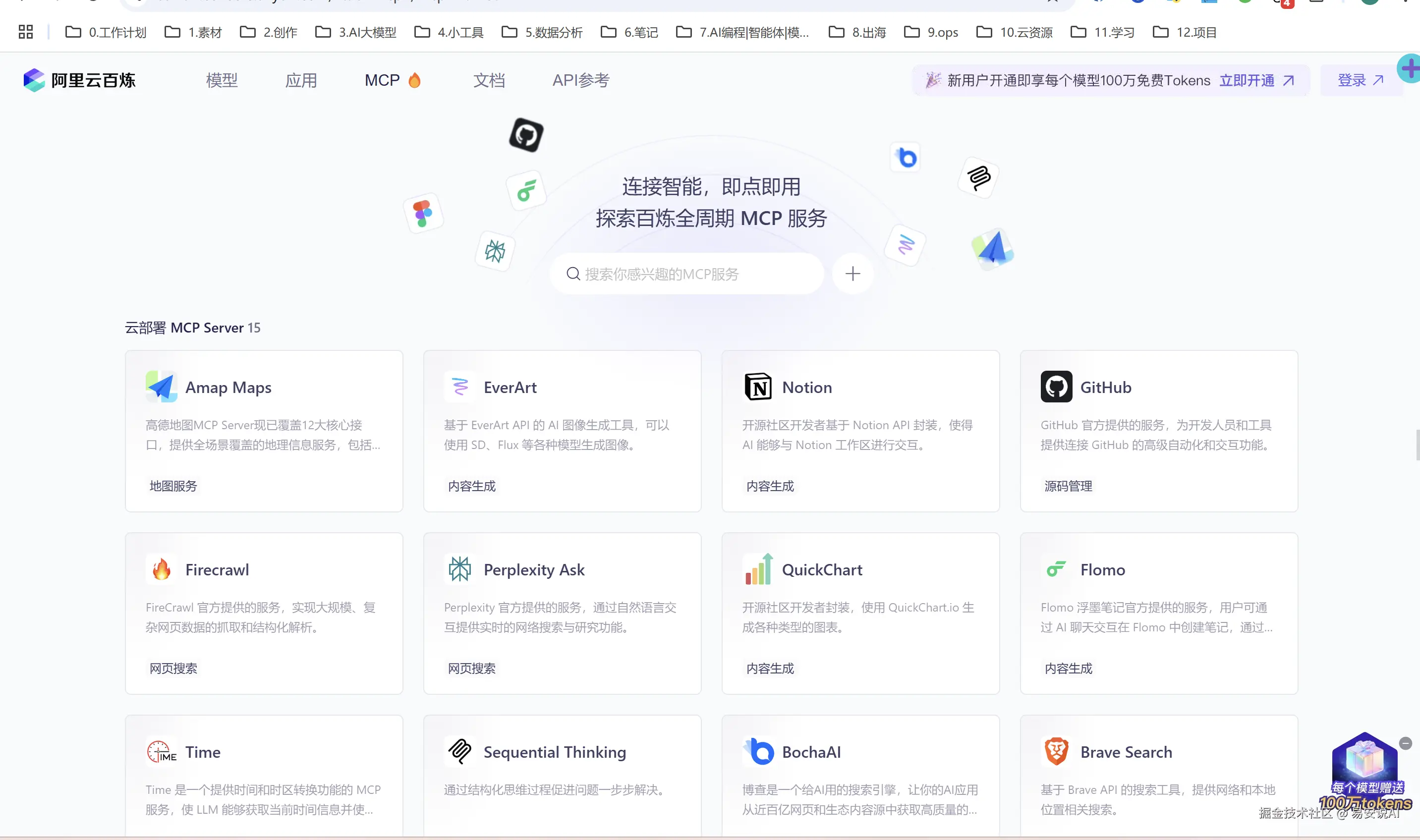Click the browser apps grid icon
Image resolution: width=1420 pixels, height=840 pixels.
coord(25,32)
